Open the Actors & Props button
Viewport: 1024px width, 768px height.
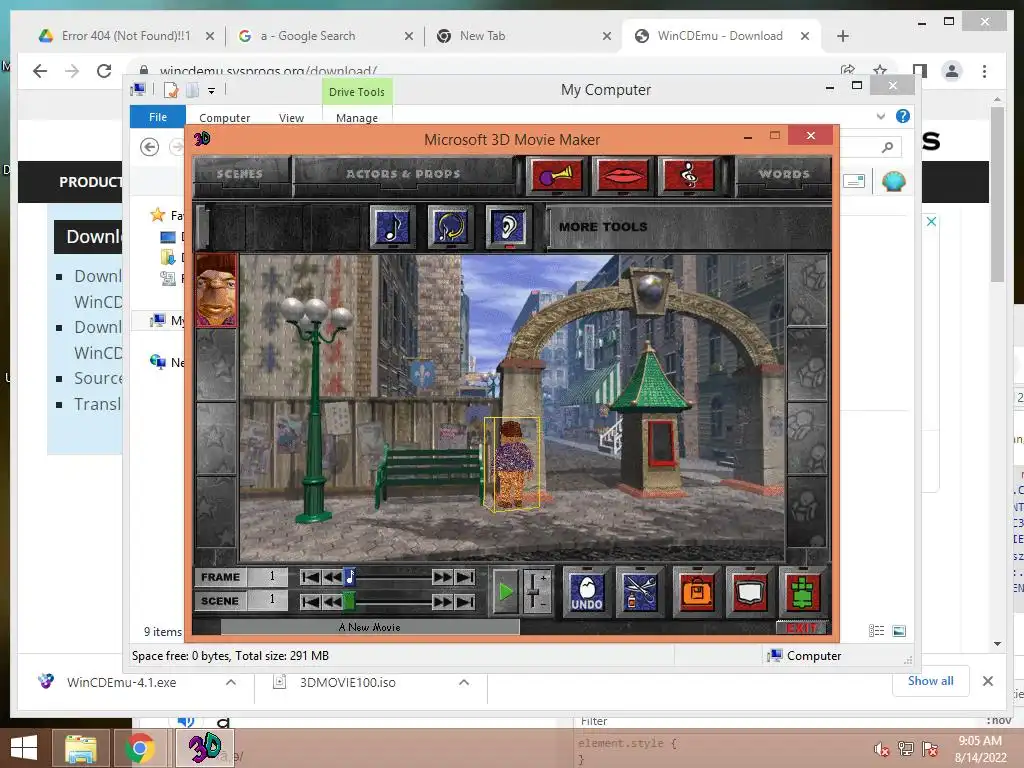pyautogui.click(x=403, y=174)
